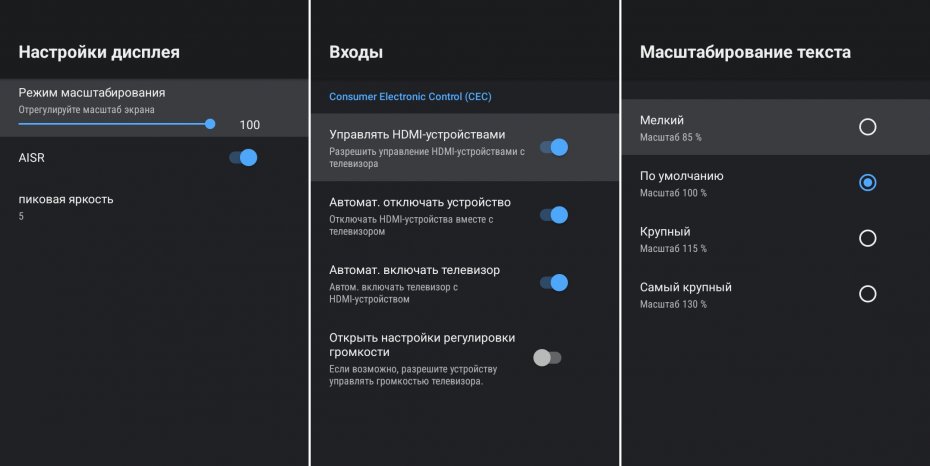Click the Масштаб 115 % subtitle
The height and width of the screenshot is (466, 930).
[x=673, y=248]
